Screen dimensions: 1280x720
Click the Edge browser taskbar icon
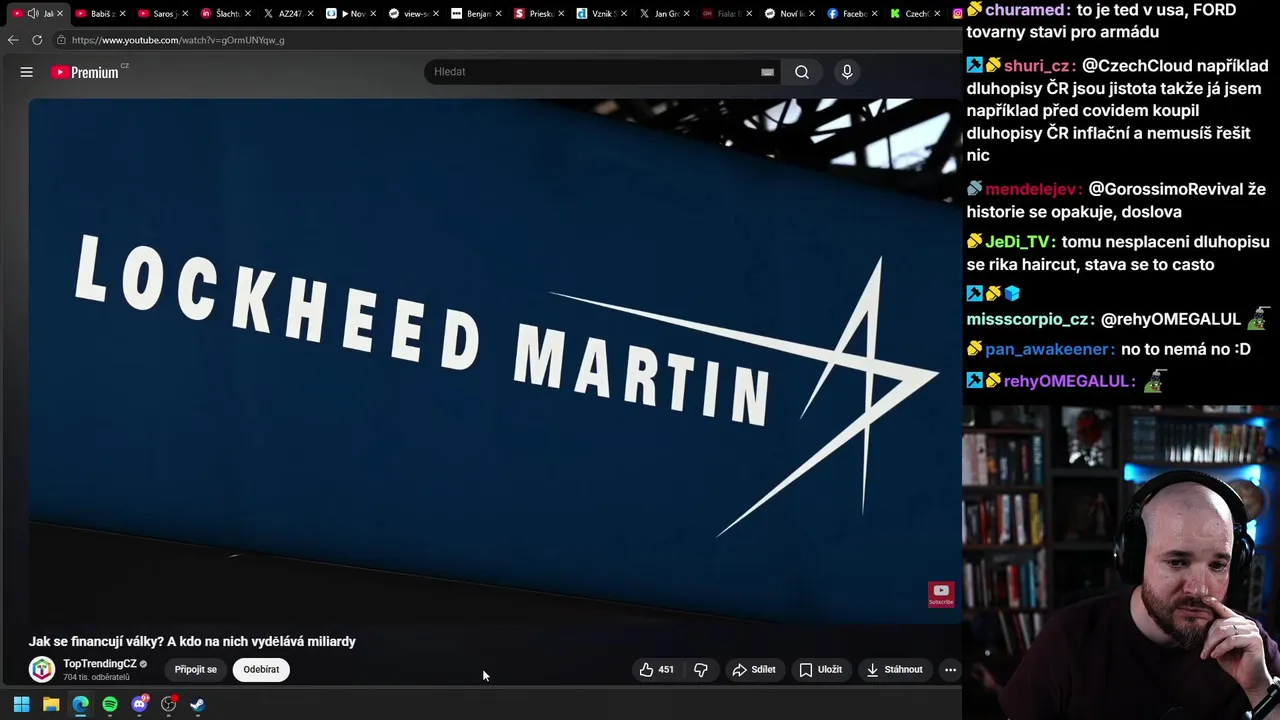[x=80, y=704]
